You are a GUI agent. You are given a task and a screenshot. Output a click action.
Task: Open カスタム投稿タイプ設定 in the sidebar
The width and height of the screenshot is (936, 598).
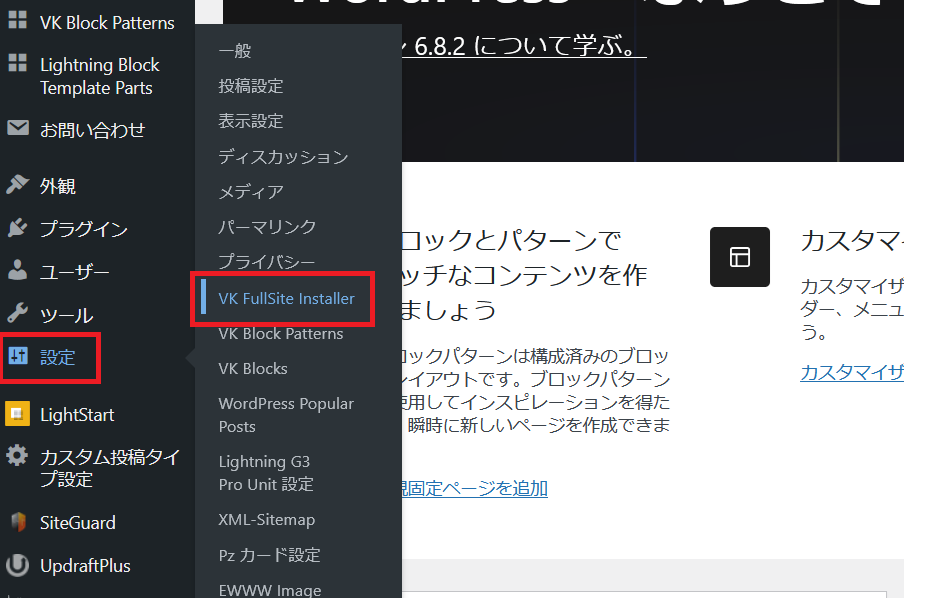click(x=110, y=468)
